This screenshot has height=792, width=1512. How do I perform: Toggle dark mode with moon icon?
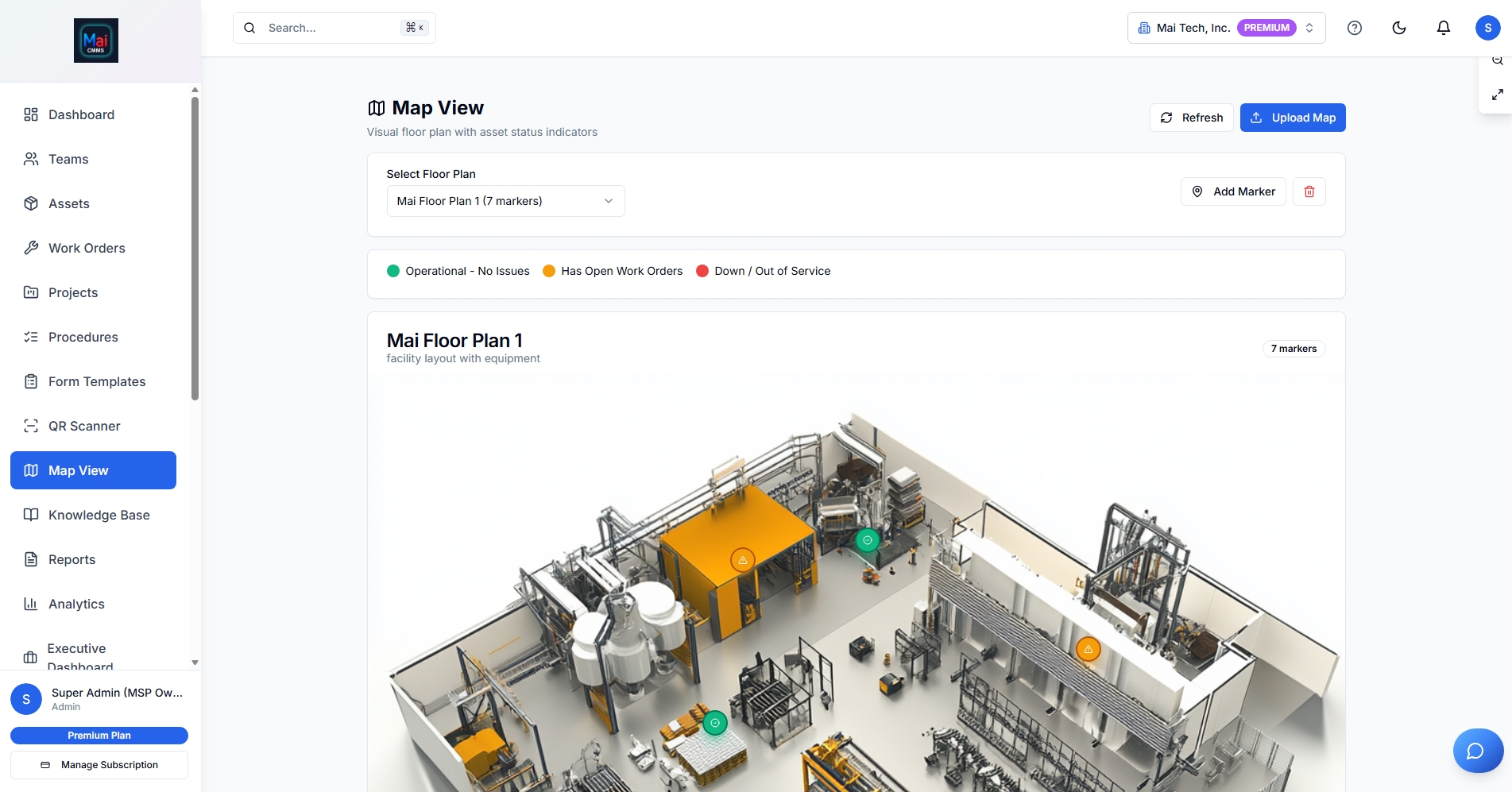pos(1399,28)
